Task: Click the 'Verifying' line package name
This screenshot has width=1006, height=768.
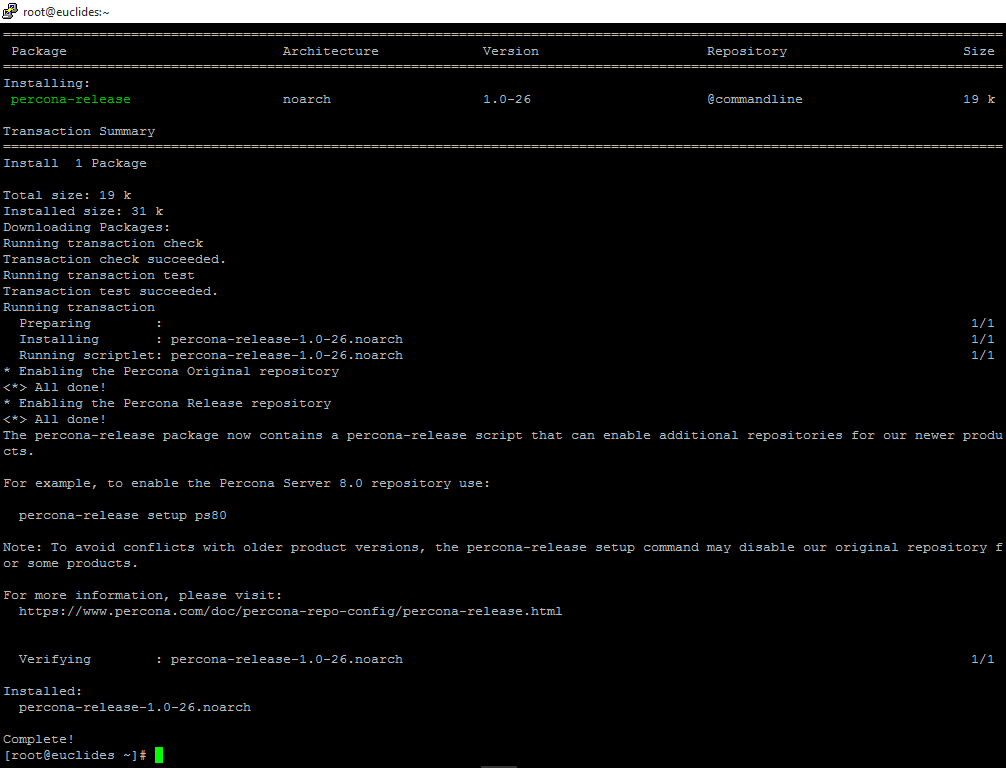Action: click(x=287, y=659)
